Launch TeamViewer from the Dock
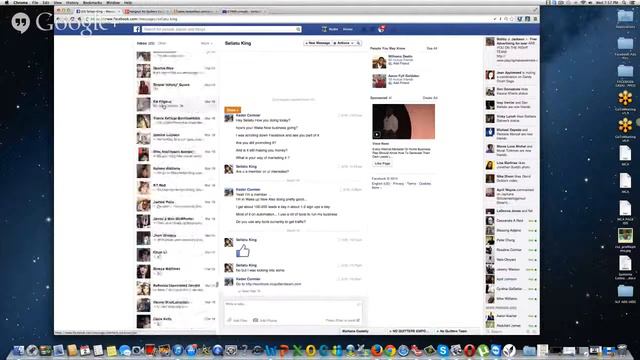Viewport: 640px width, 360px height. pyautogui.click(x=496, y=350)
